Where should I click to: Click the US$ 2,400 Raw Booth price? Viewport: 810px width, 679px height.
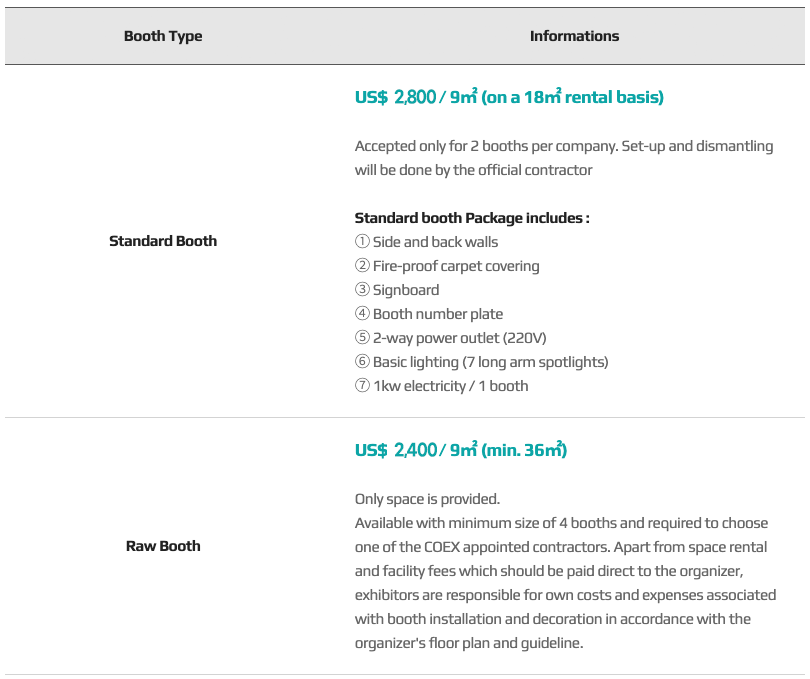pos(461,450)
